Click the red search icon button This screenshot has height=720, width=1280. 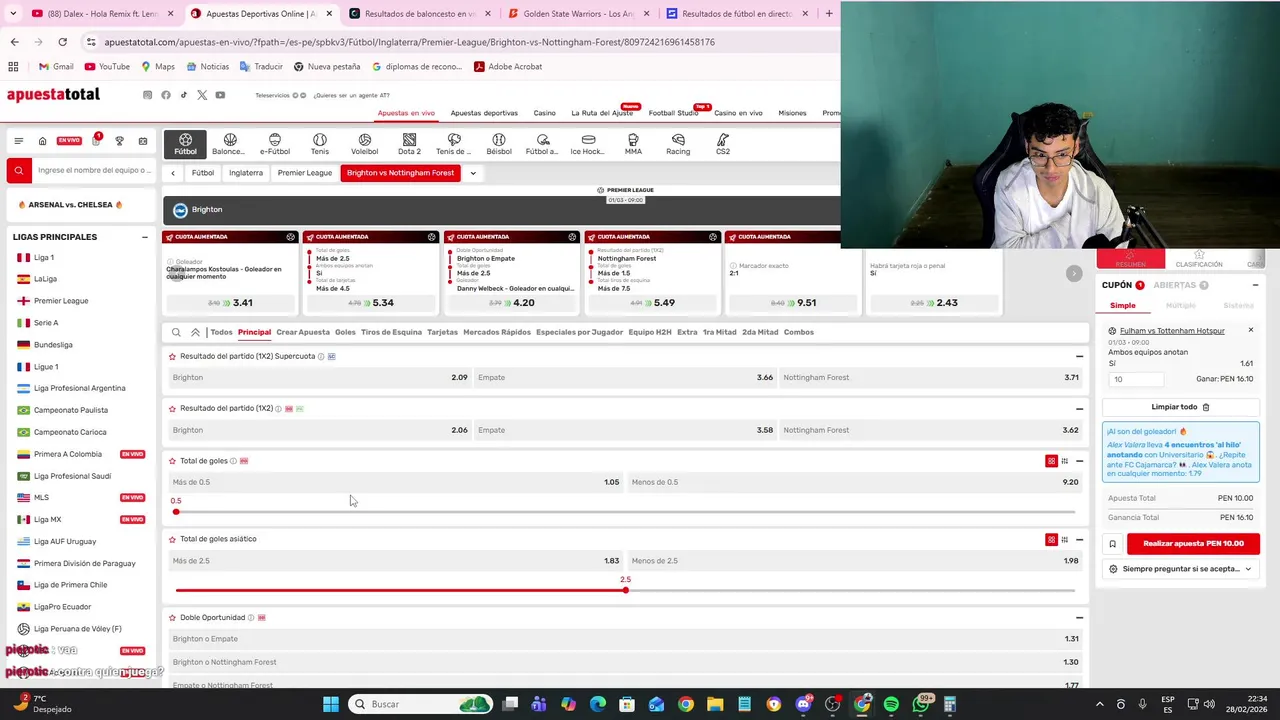(18, 171)
